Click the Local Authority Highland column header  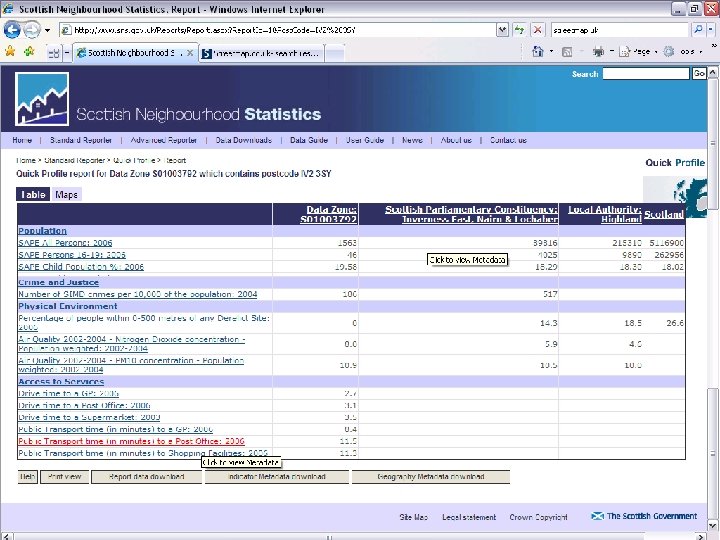tap(605, 214)
